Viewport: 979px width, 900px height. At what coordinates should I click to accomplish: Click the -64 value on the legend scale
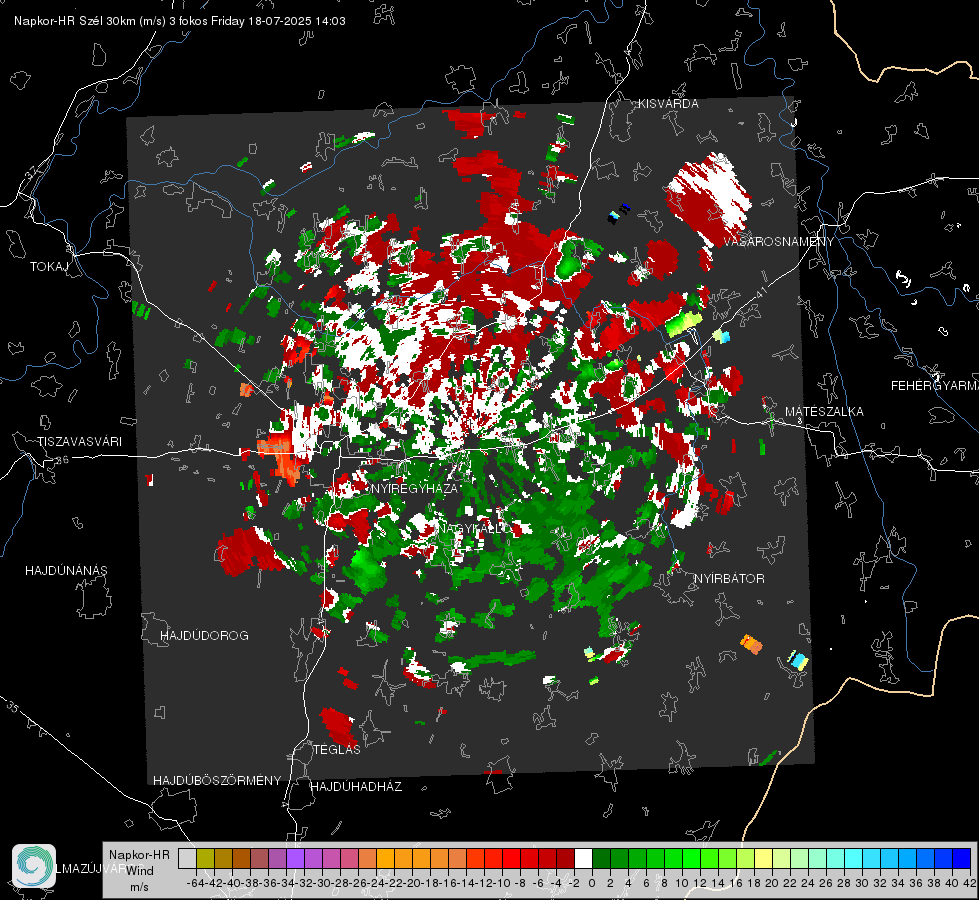196,883
